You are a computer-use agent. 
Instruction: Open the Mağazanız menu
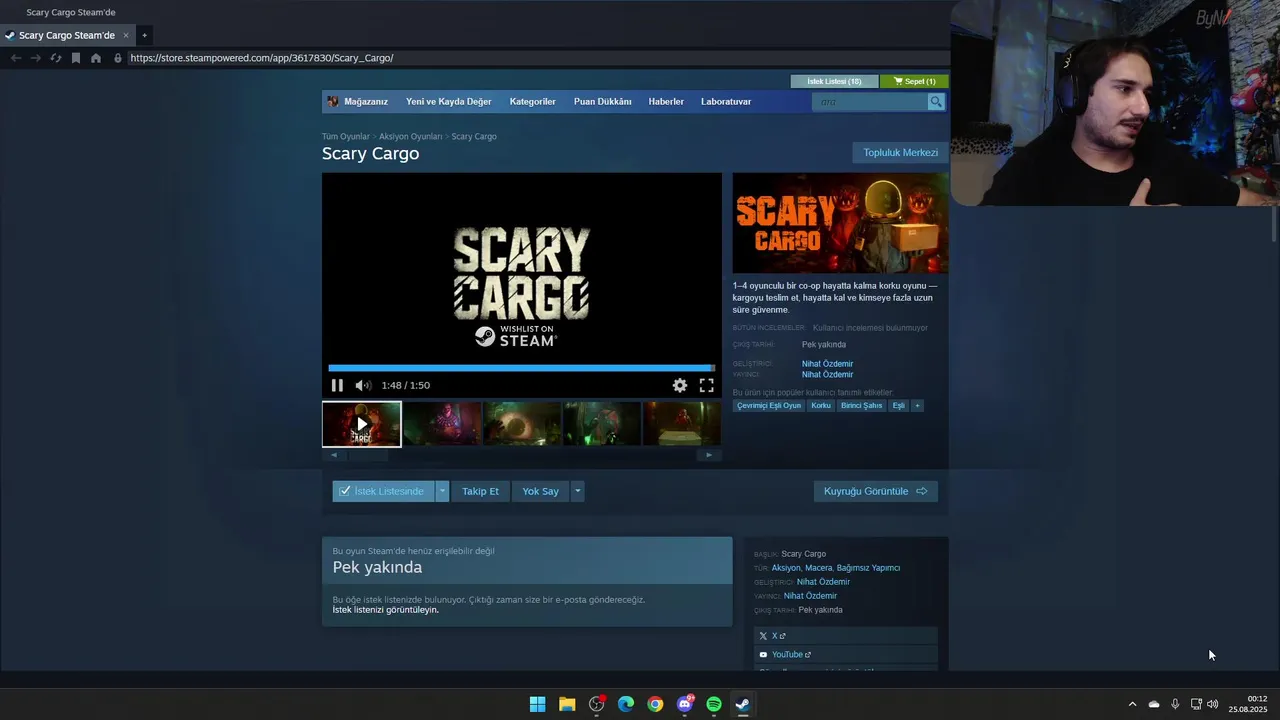[x=366, y=101]
